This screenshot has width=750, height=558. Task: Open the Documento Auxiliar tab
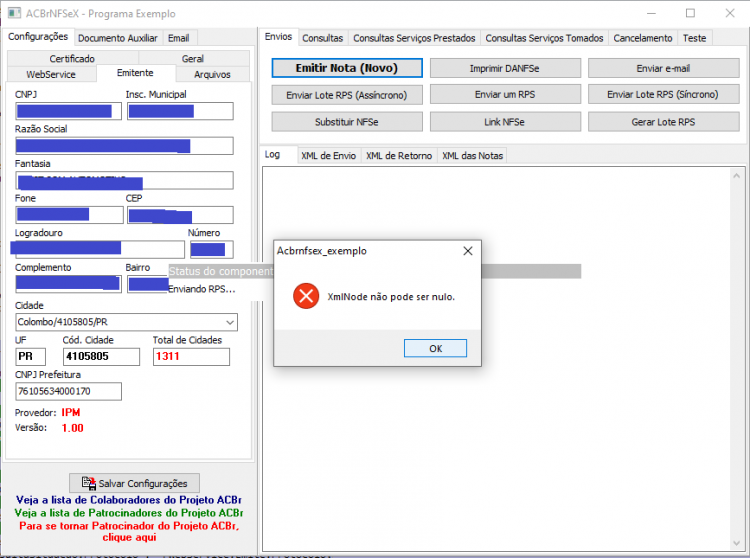[x=118, y=38]
